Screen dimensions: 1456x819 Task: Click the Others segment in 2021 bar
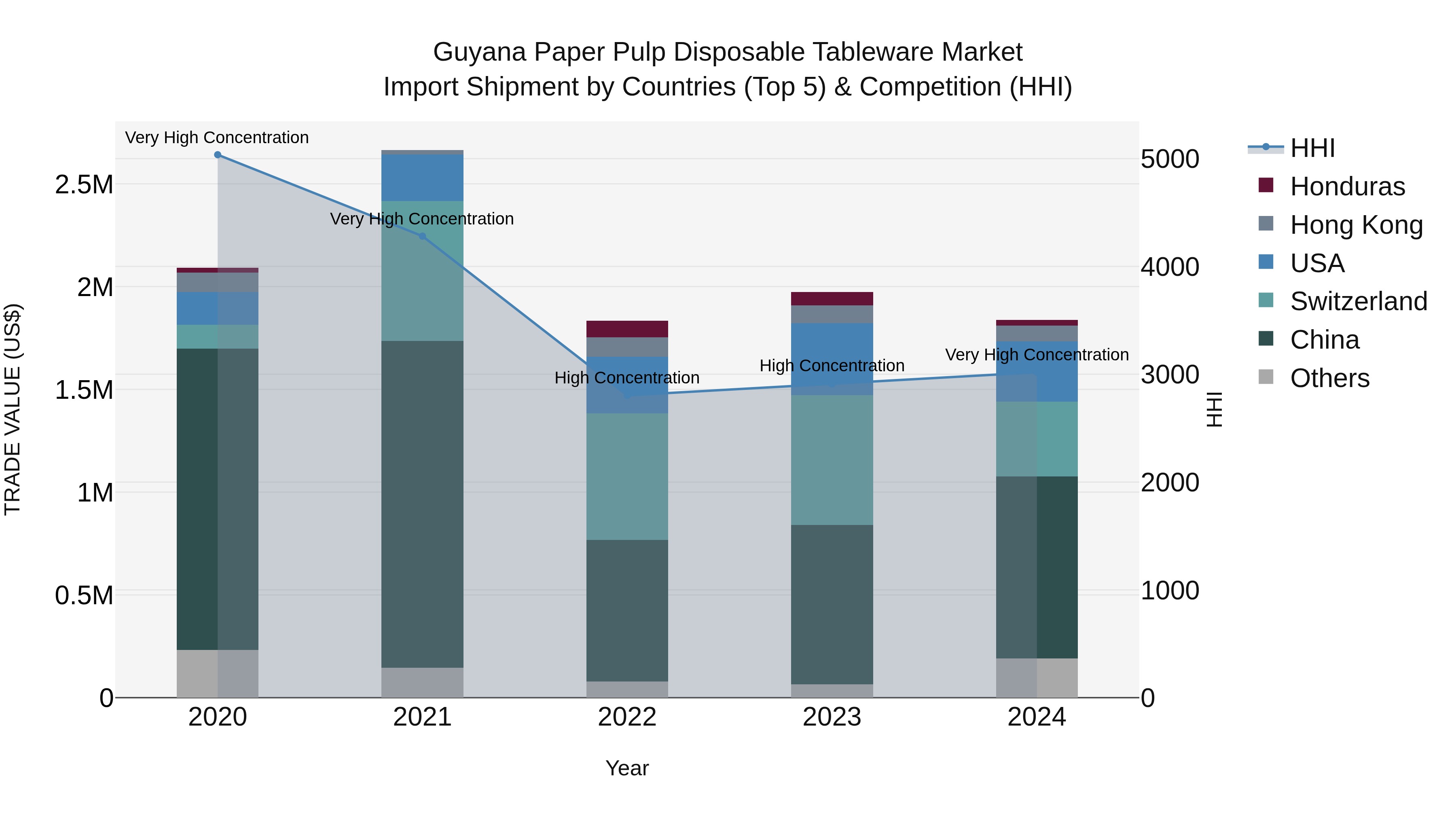[423, 683]
